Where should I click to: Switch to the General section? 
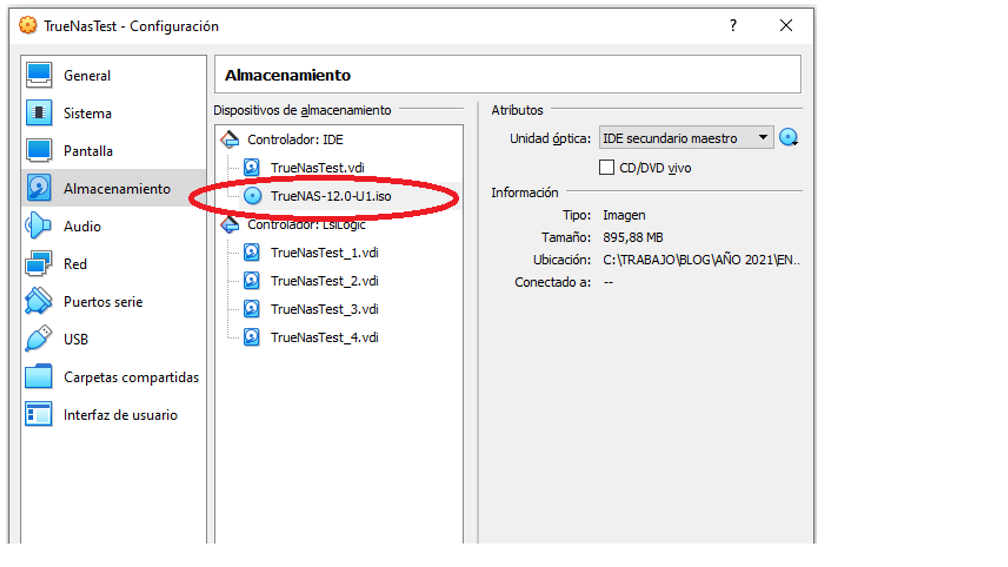(x=87, y=76)
